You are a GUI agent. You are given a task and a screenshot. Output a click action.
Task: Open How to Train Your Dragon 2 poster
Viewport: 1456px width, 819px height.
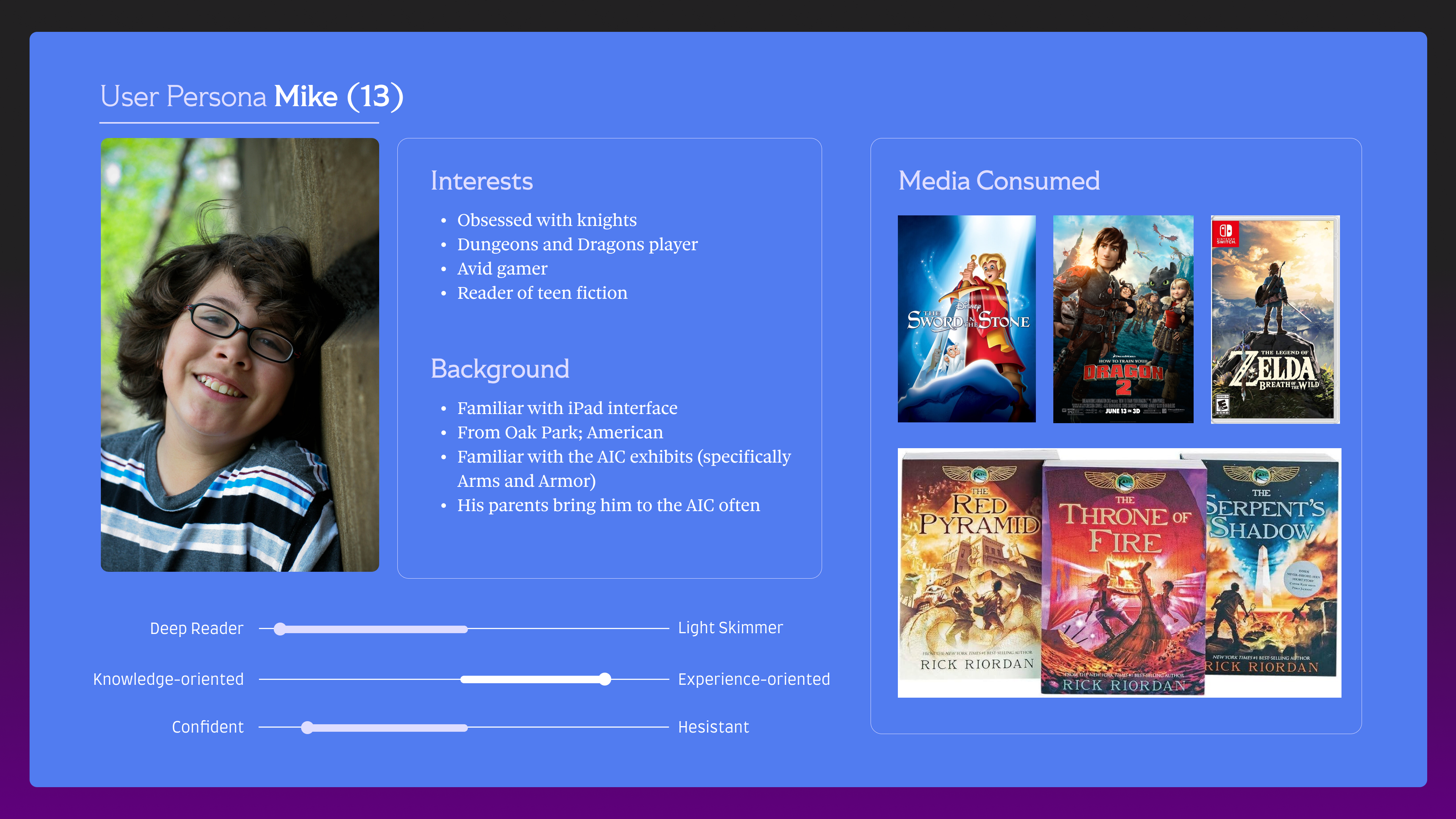point(1123,319)
